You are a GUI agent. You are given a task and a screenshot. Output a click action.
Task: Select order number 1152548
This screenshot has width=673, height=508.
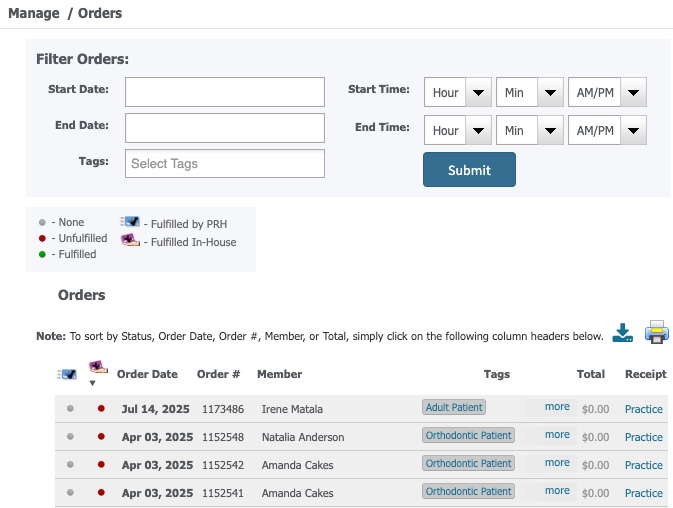click(x=223, y=437)
